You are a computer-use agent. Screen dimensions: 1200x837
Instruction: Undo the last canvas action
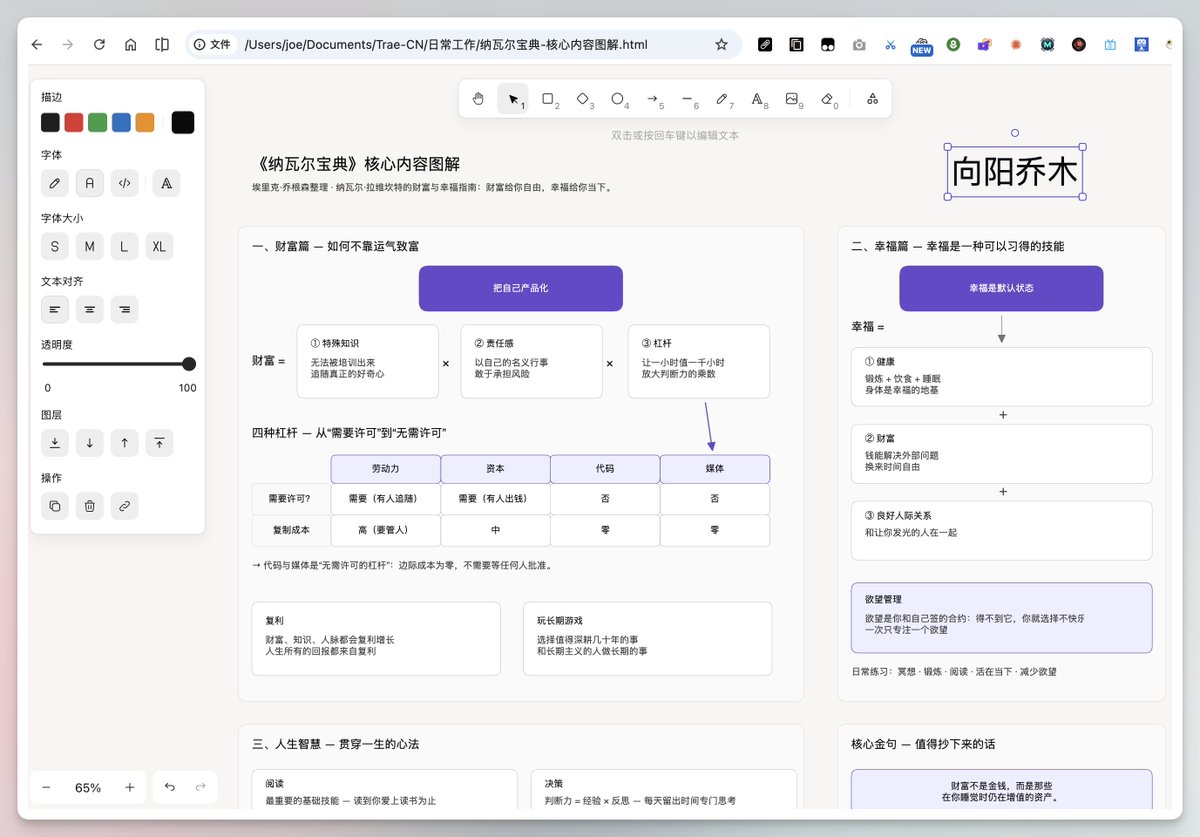(170, 788)
